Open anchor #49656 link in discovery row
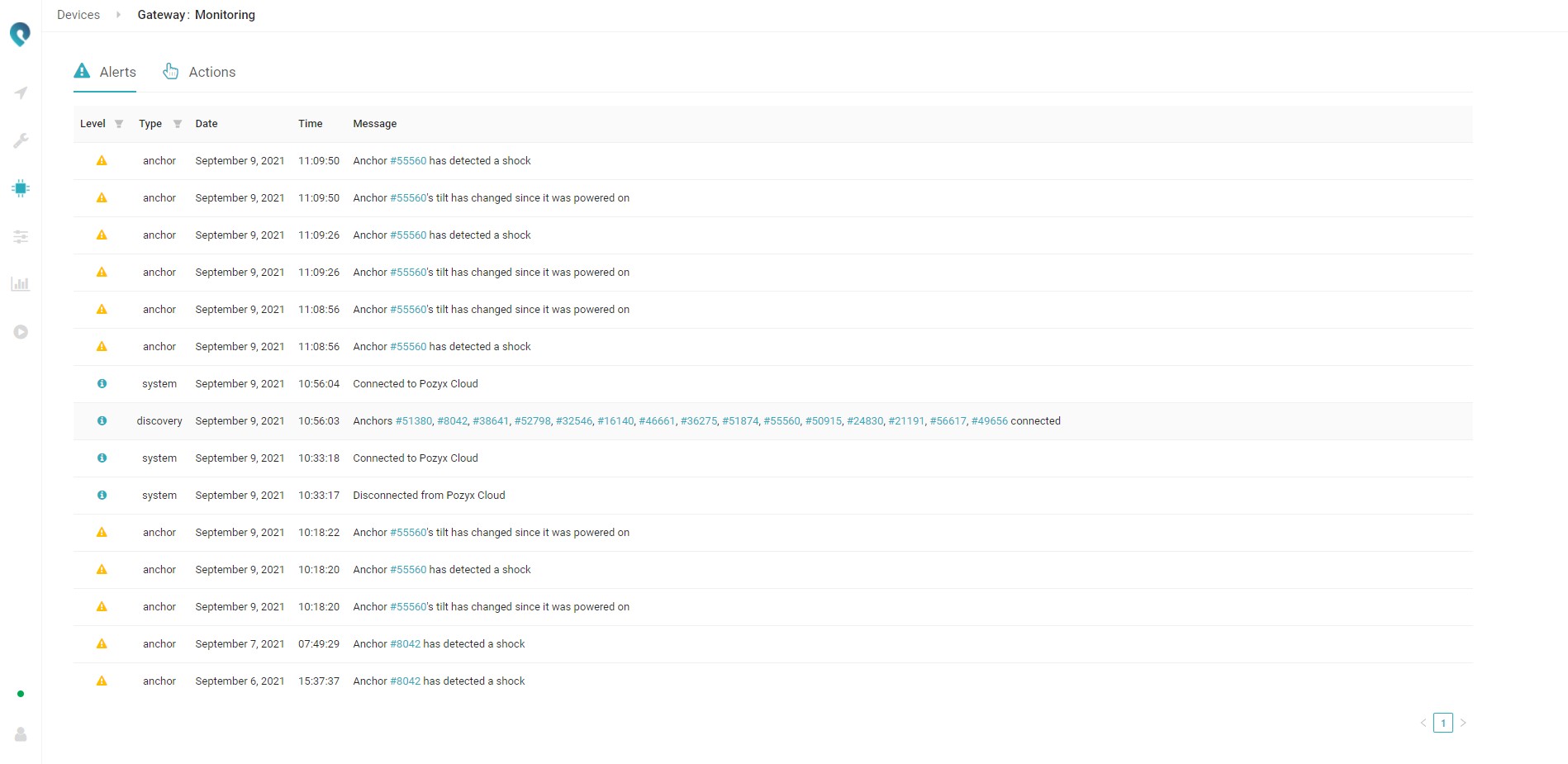This screenshot has height=764, width=1568. pyautogui.click(x=989, y=421)
